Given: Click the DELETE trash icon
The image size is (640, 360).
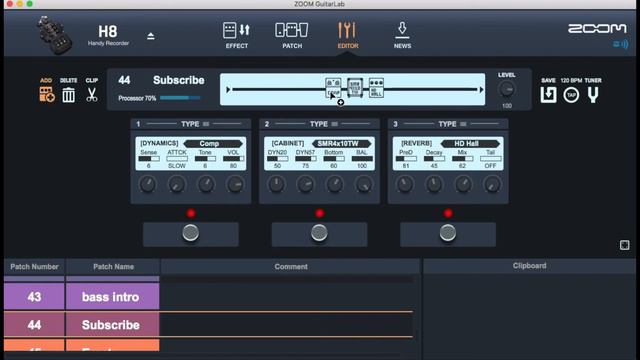Looking at the screenshot, I should click(69, 95).
